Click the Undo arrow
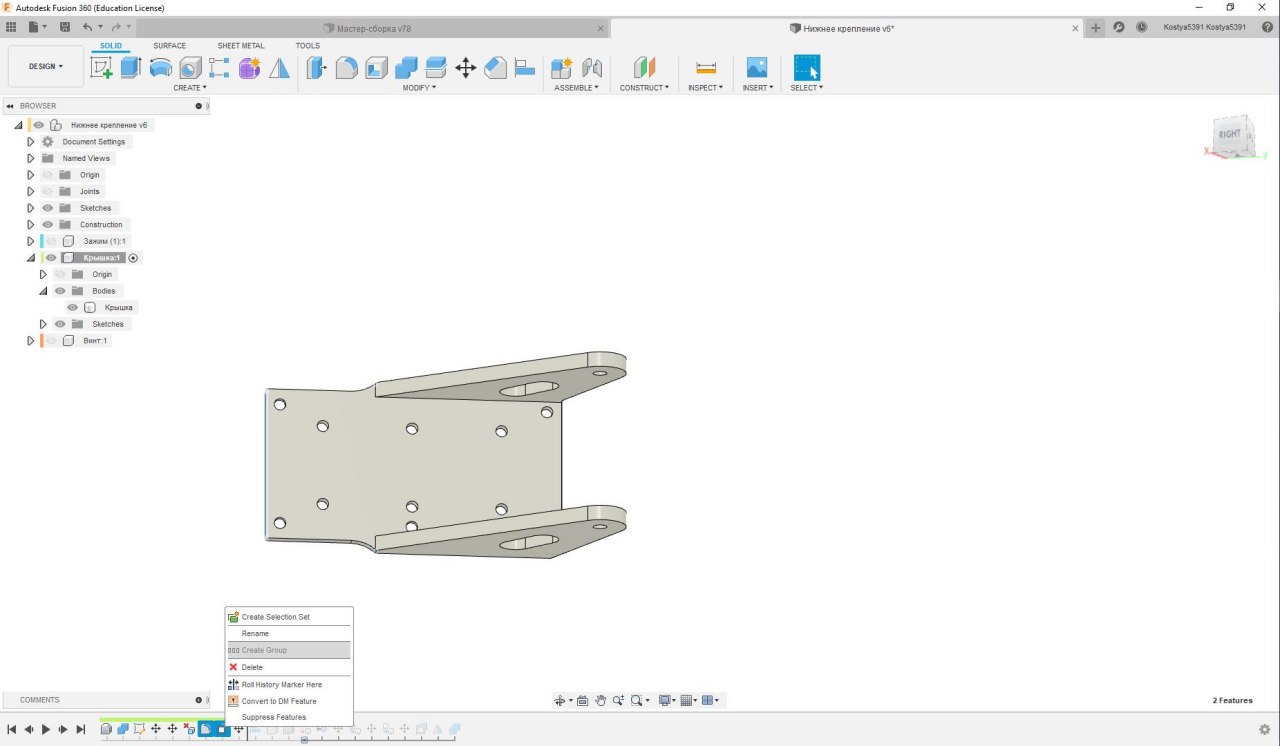This screenshot has height=746, width=1280. coord(88,27)
